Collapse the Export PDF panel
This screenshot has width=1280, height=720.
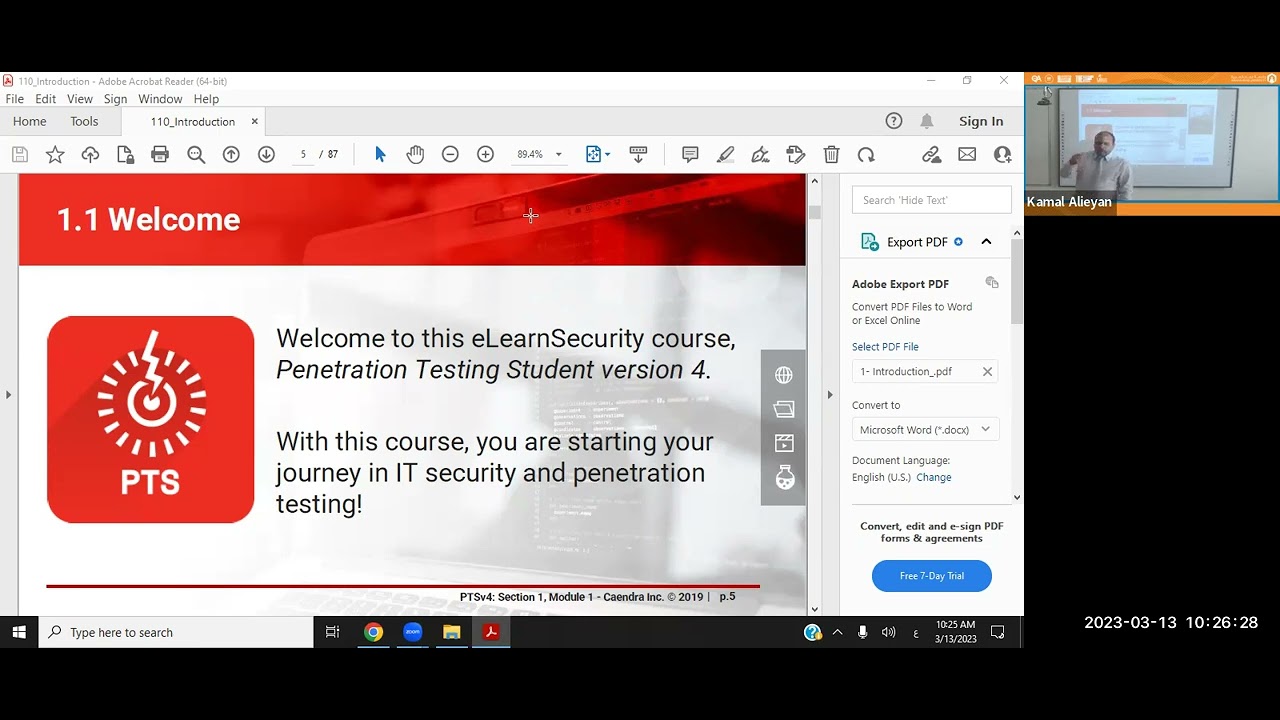986,241
